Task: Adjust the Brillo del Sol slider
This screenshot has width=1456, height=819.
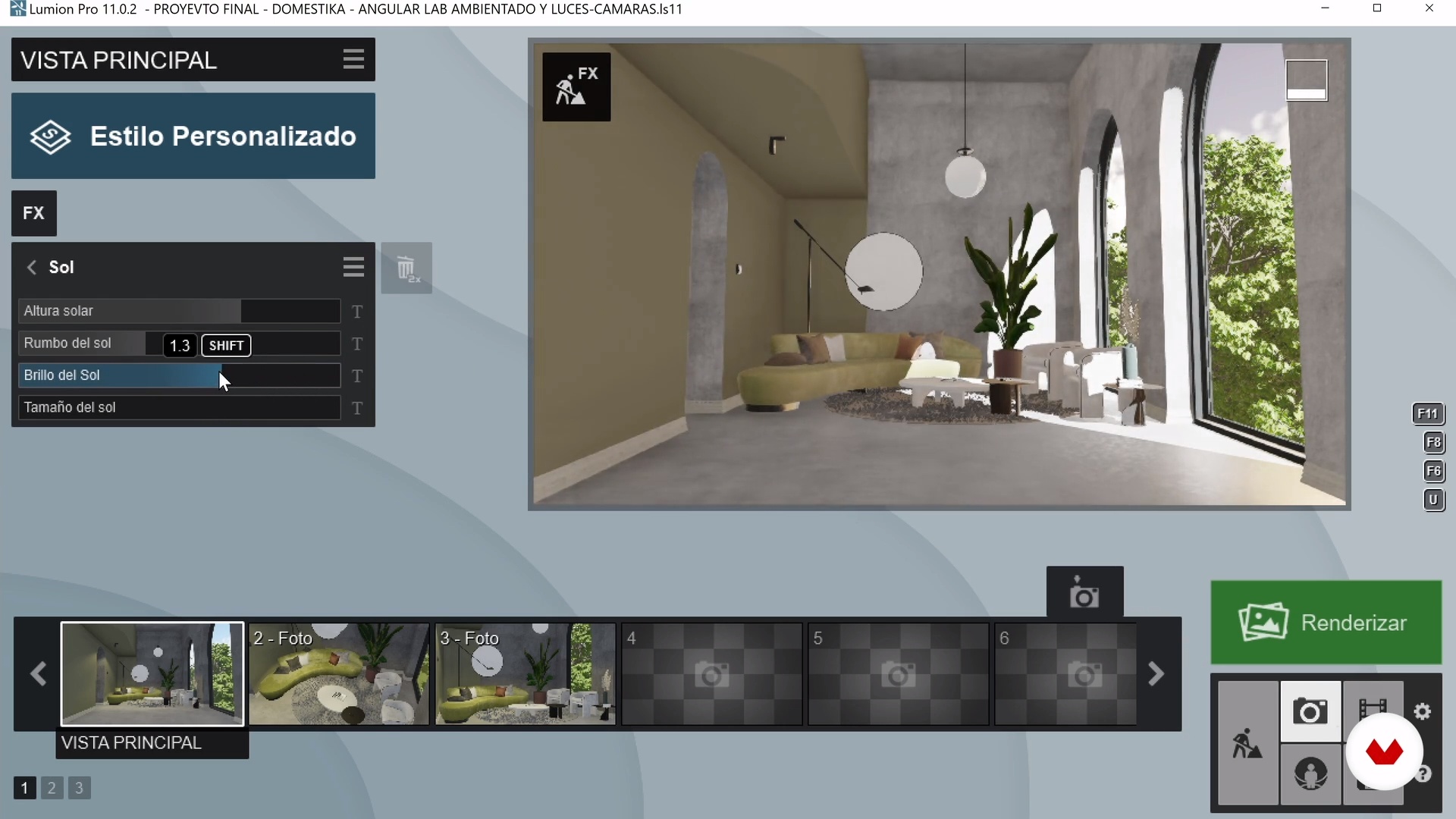Action: (x=179, y=375)
